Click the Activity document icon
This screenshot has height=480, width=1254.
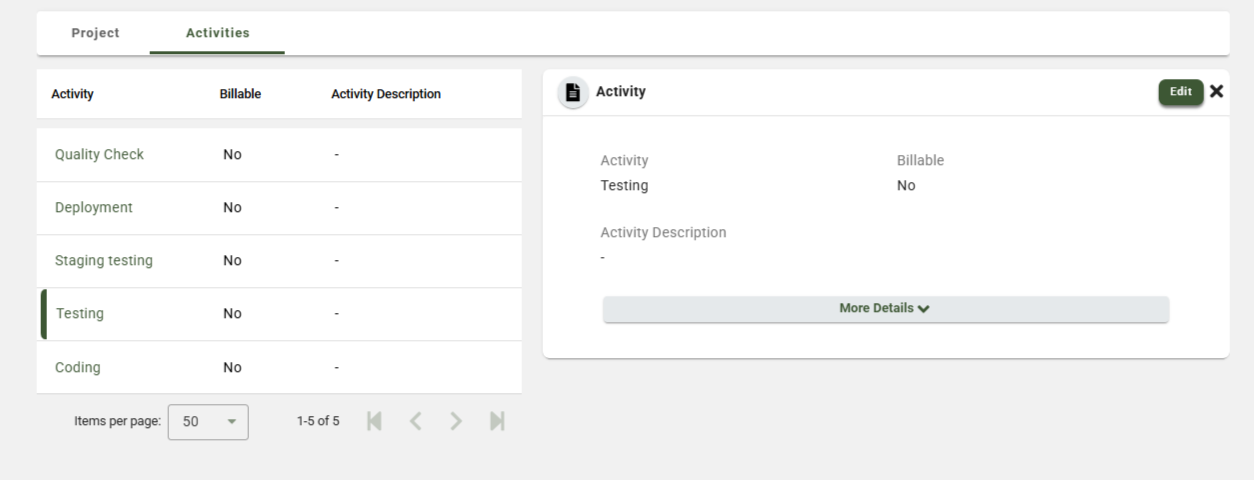[573, 92]
